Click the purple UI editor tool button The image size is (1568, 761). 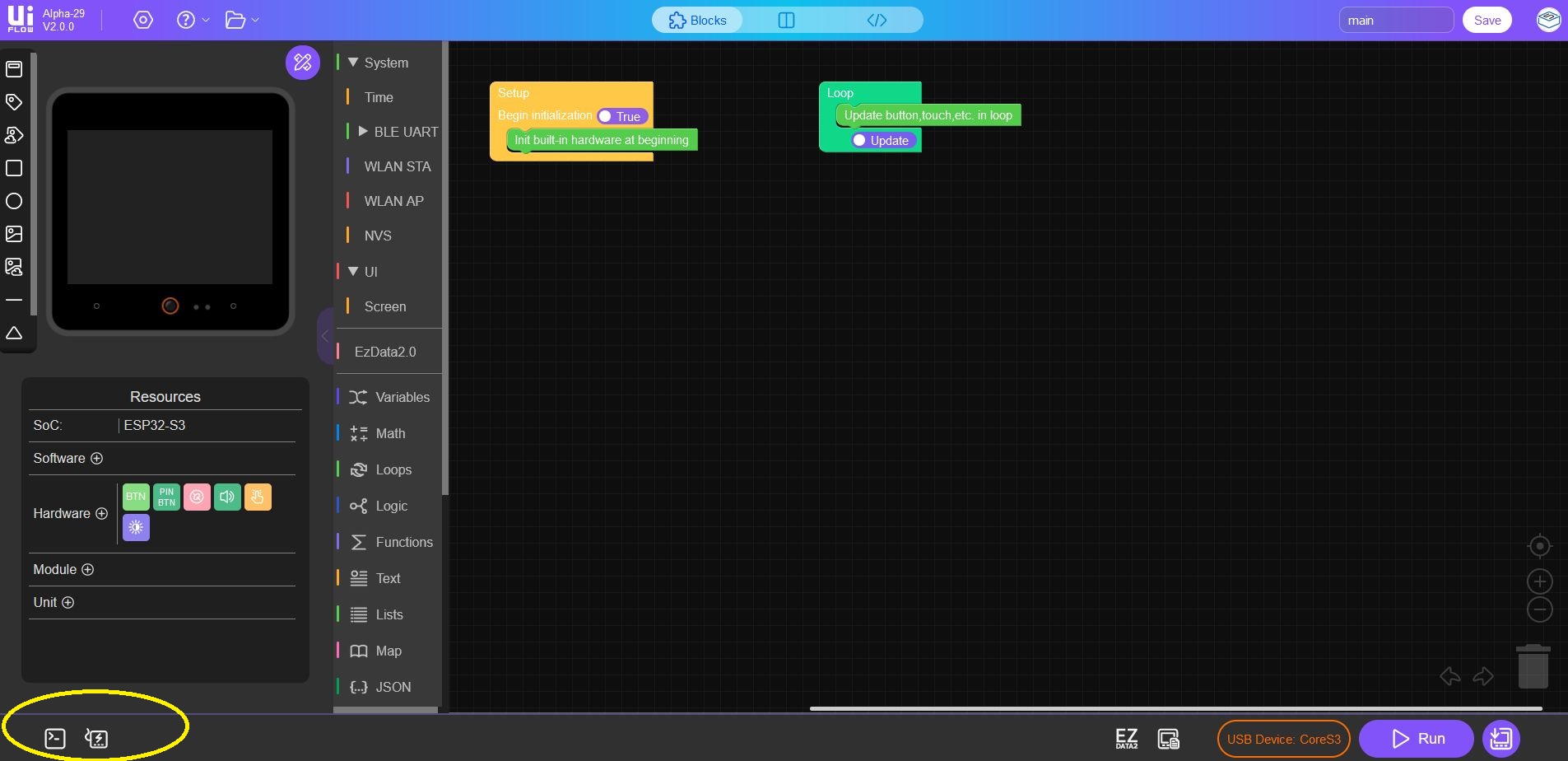(302, 63)
